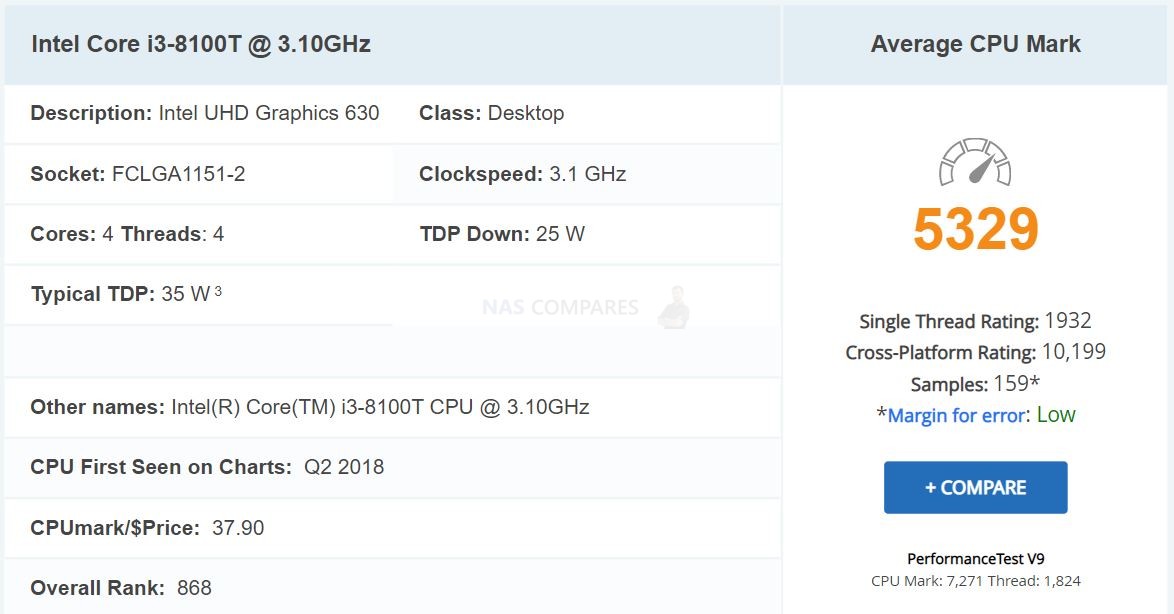1174x614 pixels.
Task: Click the Low margin rating text
Action: 1056,414
